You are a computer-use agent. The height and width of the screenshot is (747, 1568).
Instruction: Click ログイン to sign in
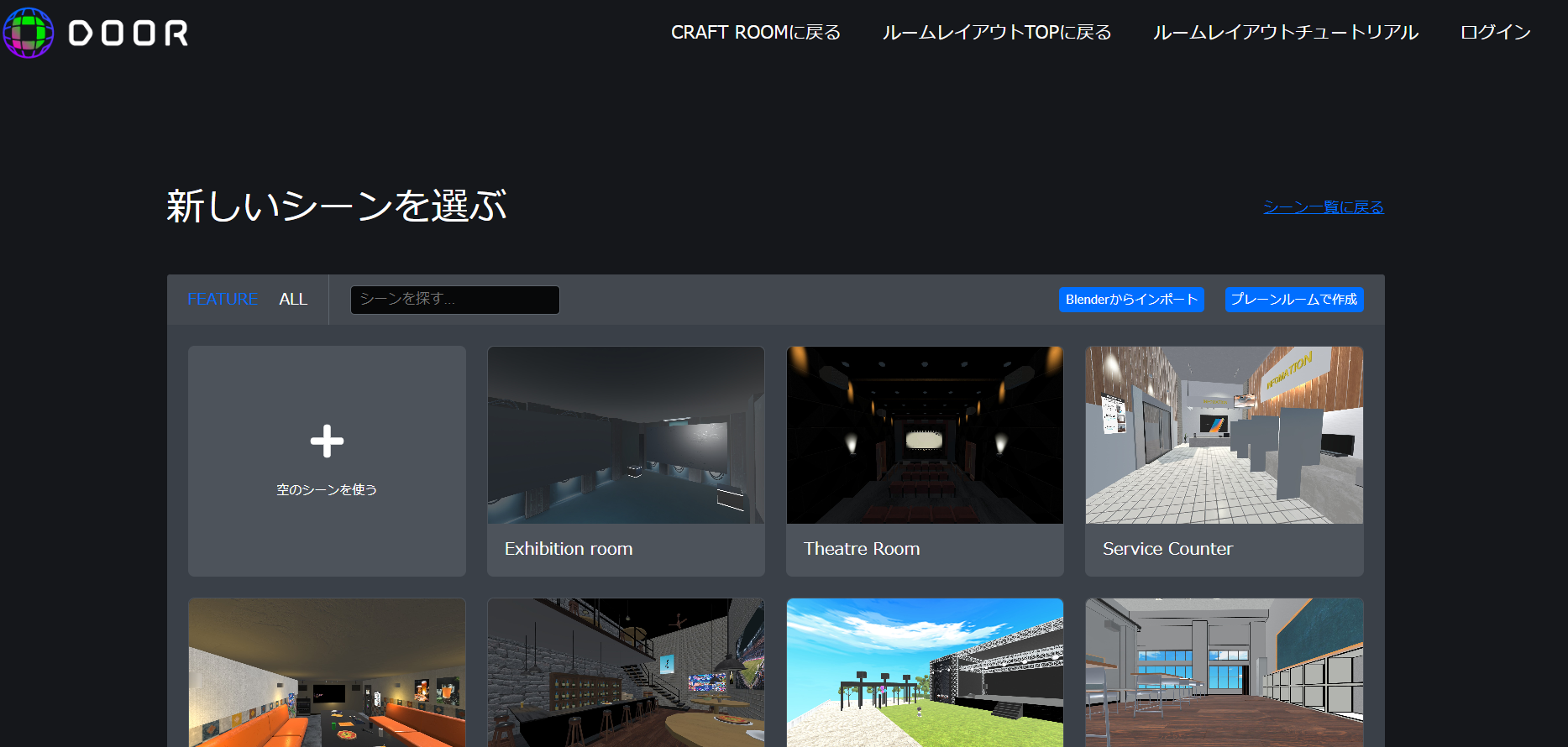1496,32
